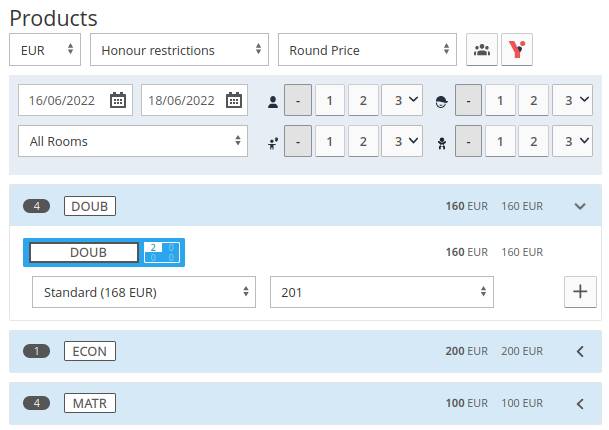The width and height of the screenshot is (609, 430).
Task: Open the All Rooms filter dropdown
Action: click(x=133, y=142)
